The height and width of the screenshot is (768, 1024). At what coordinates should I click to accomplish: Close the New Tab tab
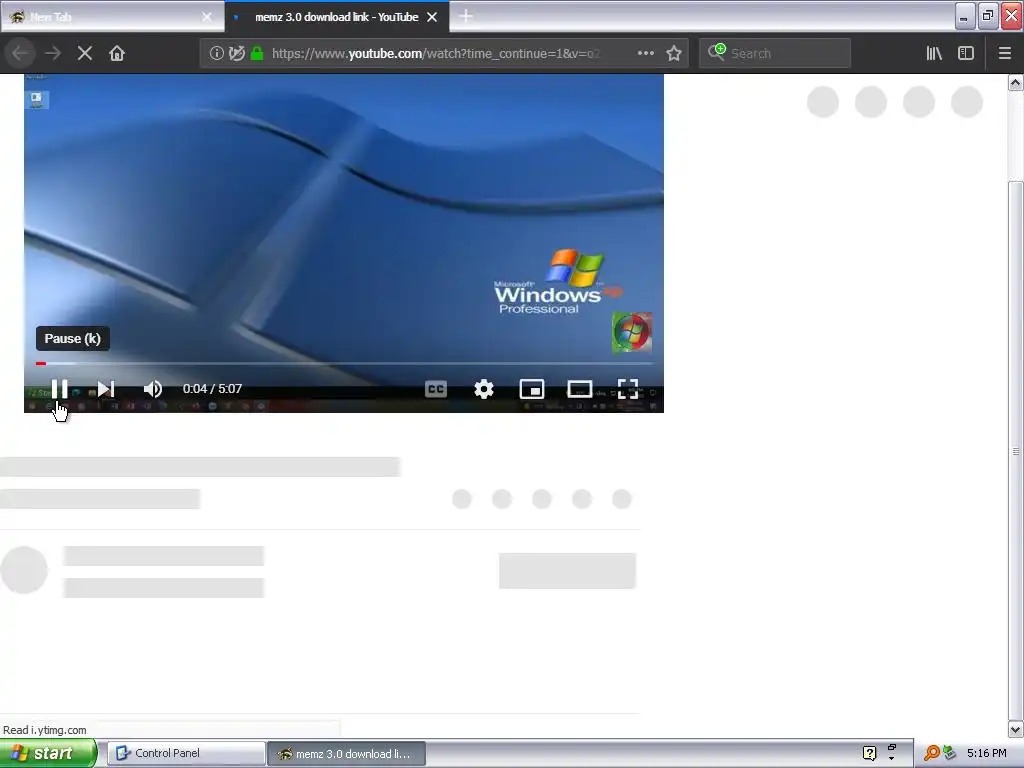click(x=206, y=17)
